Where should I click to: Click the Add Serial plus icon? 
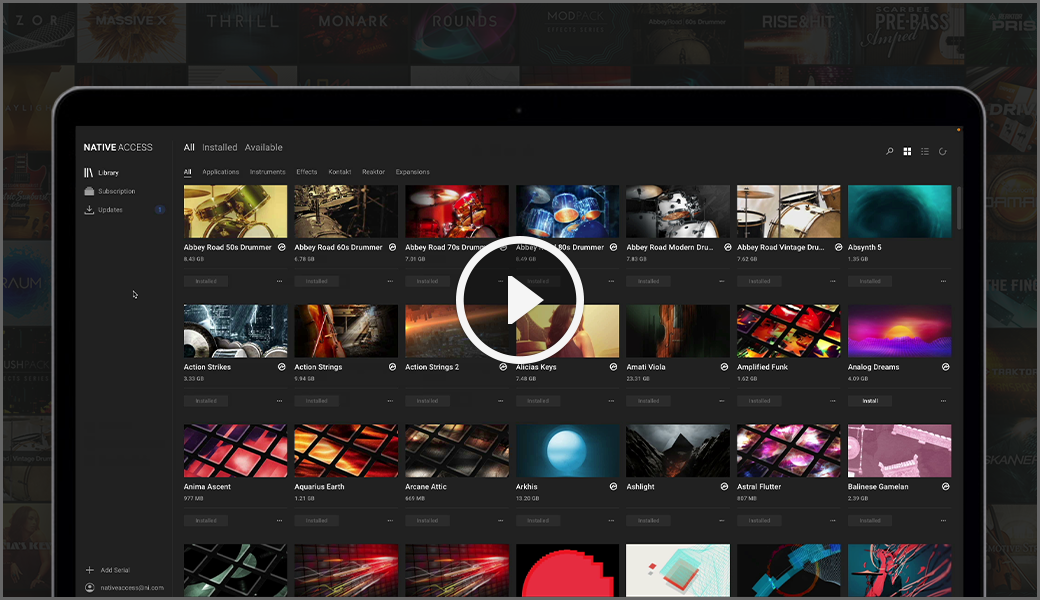[x=90, y=570]
